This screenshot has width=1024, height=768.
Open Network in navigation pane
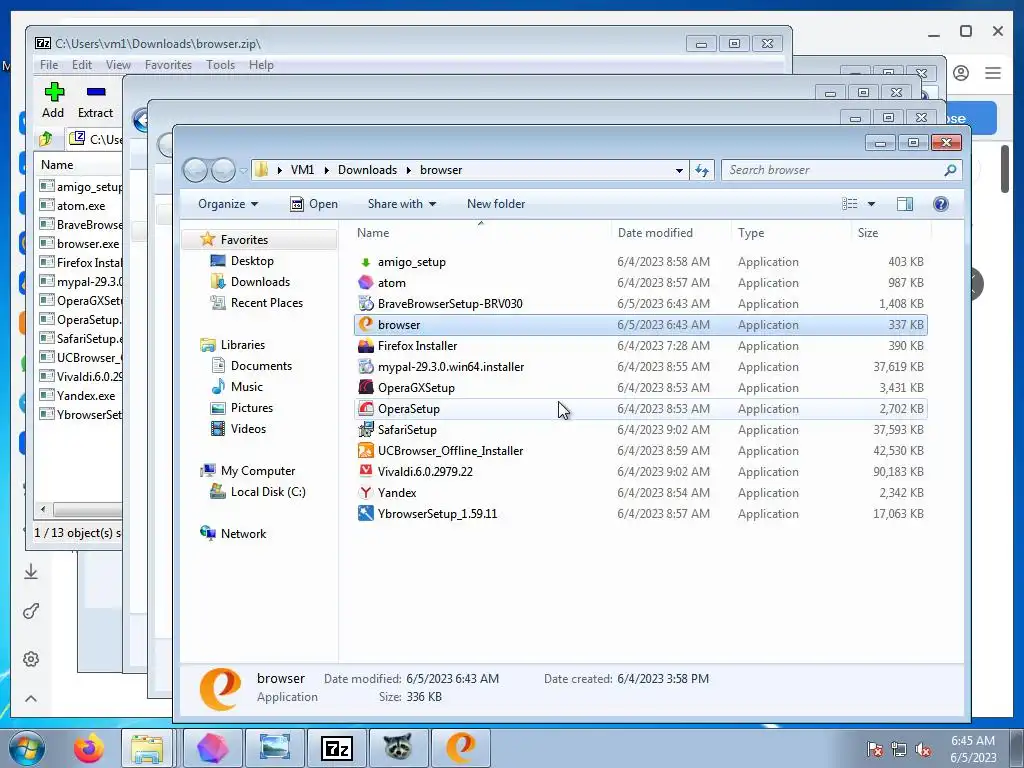tap(243, 534)
